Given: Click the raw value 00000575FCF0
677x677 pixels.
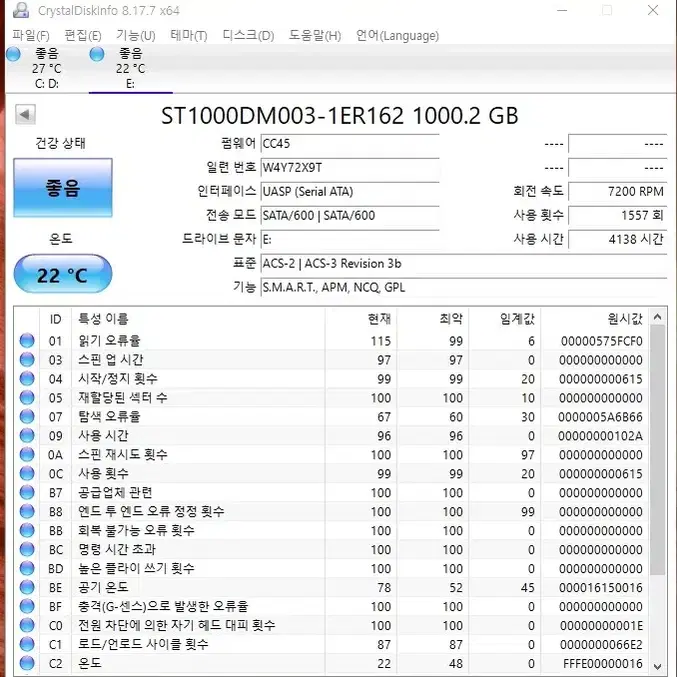Looking at the screenshot, I should pos(601,341).
